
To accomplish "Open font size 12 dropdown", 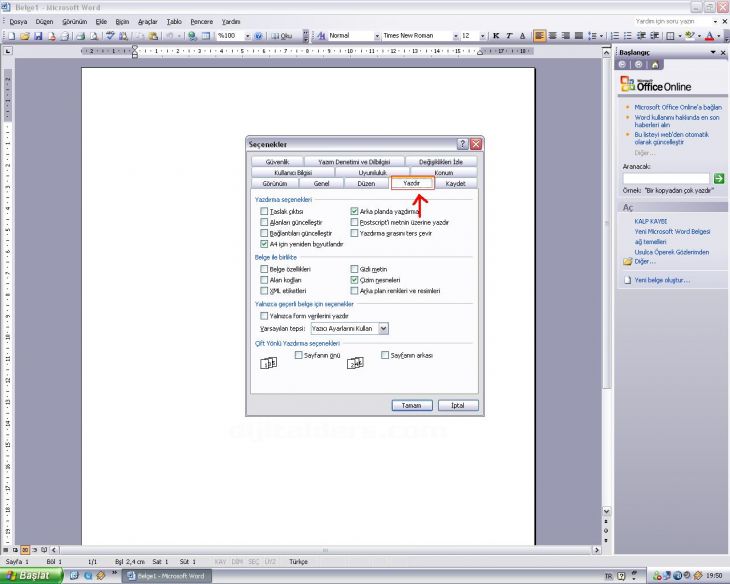I will [483, 36].
